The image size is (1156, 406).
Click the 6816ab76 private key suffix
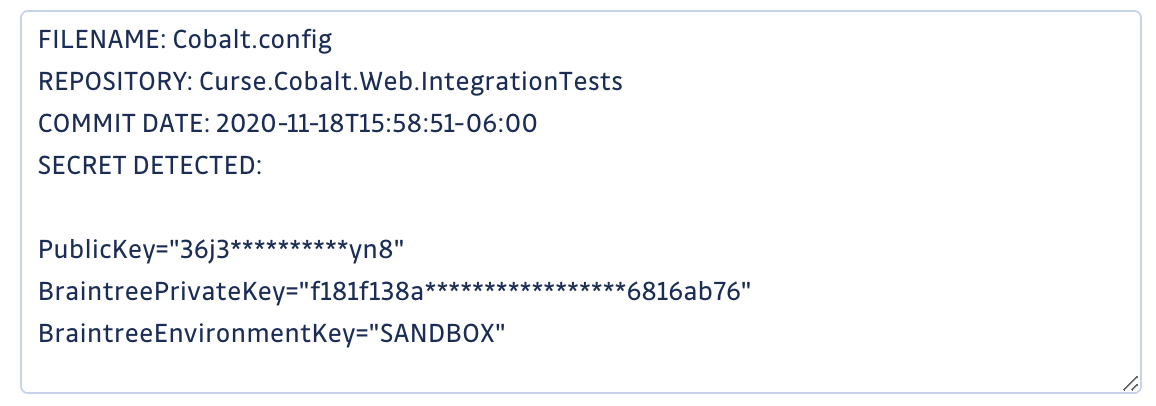[x=683, y=293]
